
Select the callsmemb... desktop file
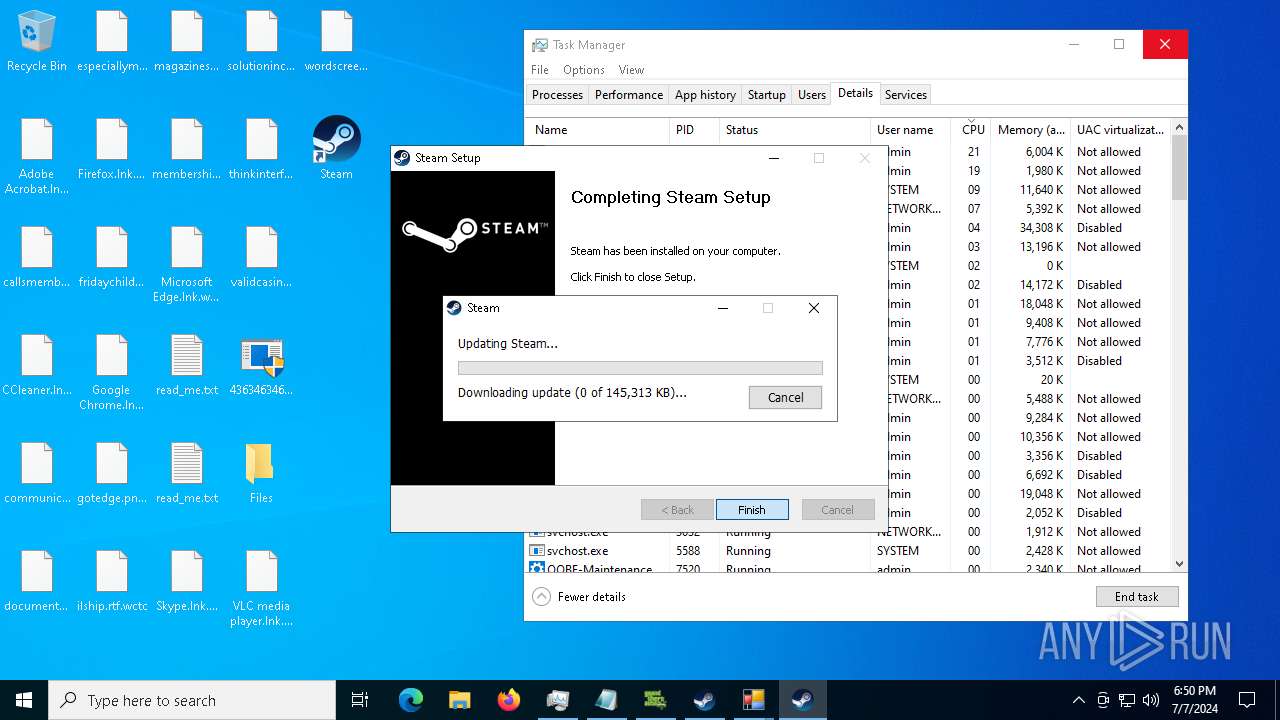[x=37, y=257]
